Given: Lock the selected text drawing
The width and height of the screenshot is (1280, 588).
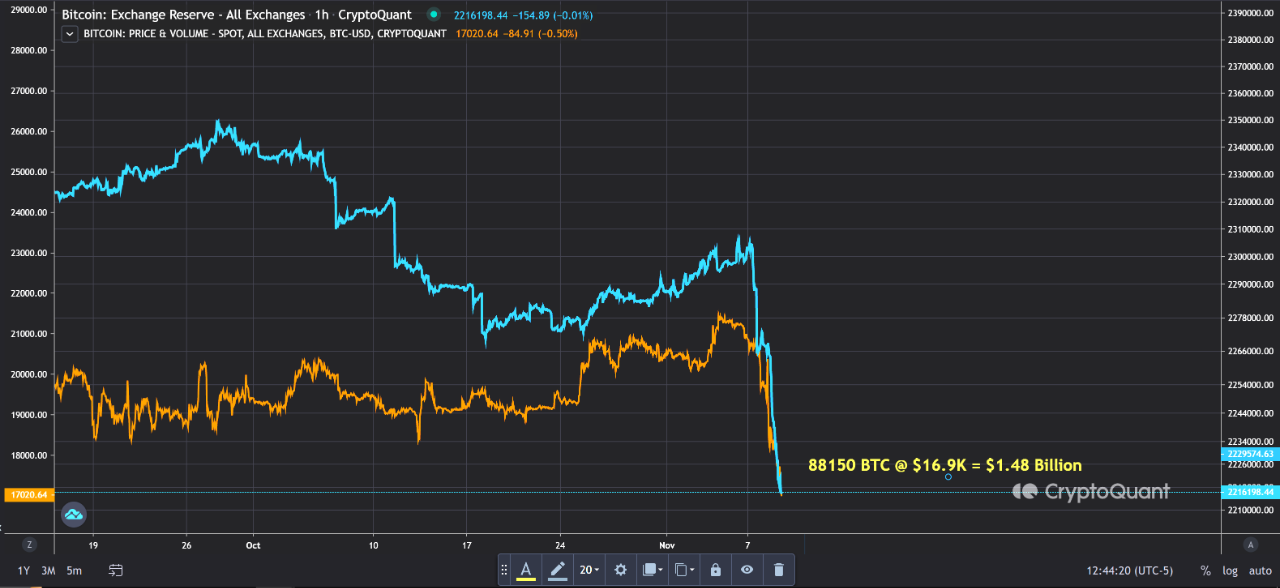Looking at the screenshot, I should (x=715, y=570).
